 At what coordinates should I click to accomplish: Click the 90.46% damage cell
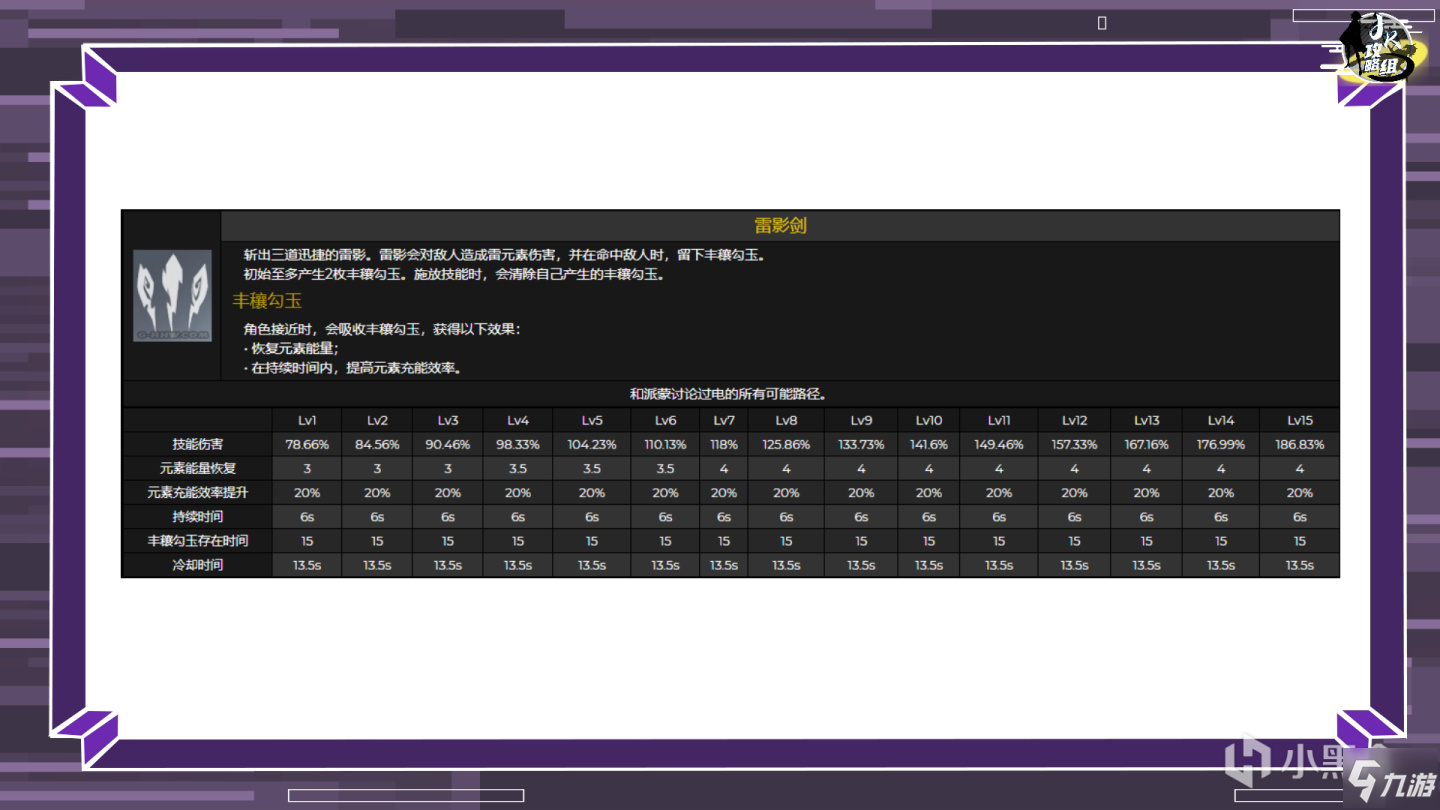tap(448, 445)
